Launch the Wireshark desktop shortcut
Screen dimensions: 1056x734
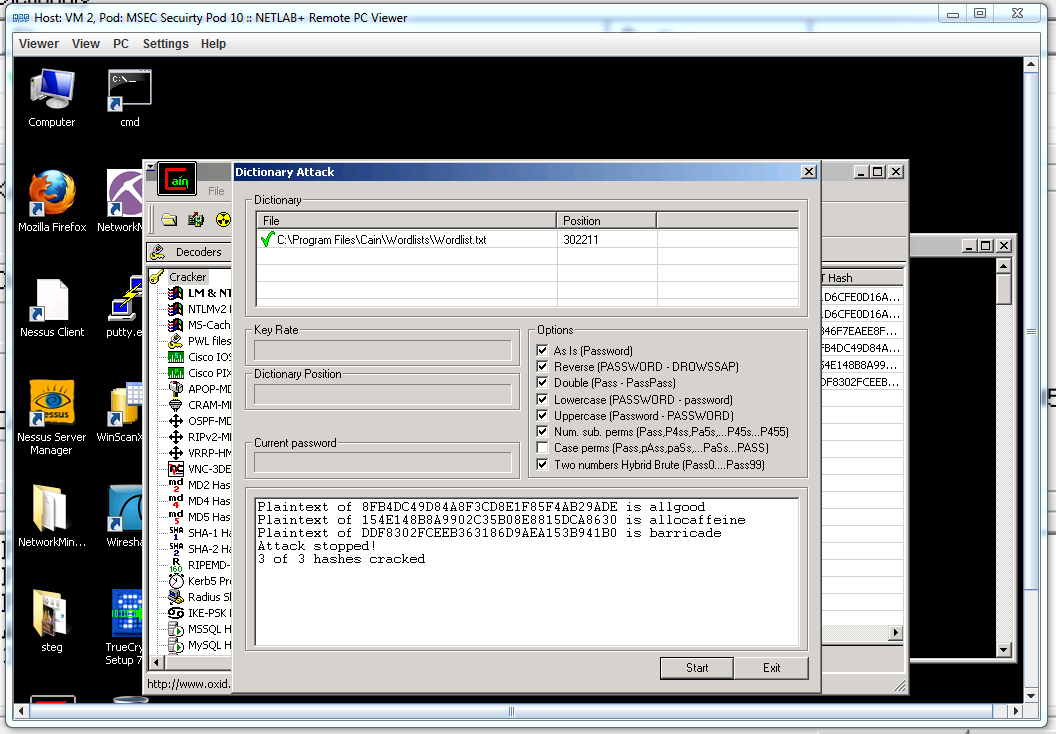125,516
